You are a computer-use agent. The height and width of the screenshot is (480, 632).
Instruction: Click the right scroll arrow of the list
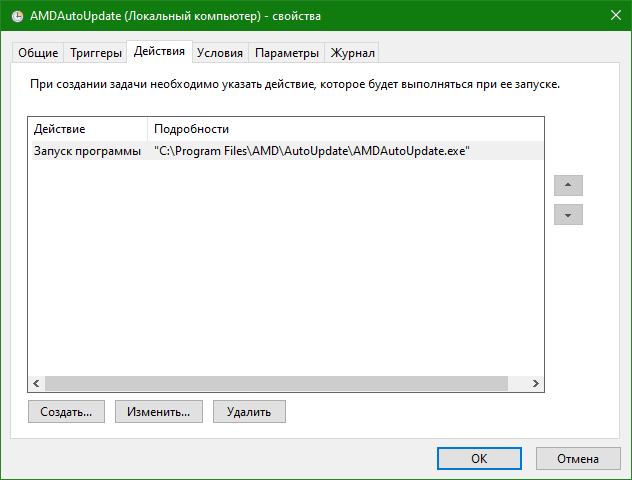[x=535, y=383]
